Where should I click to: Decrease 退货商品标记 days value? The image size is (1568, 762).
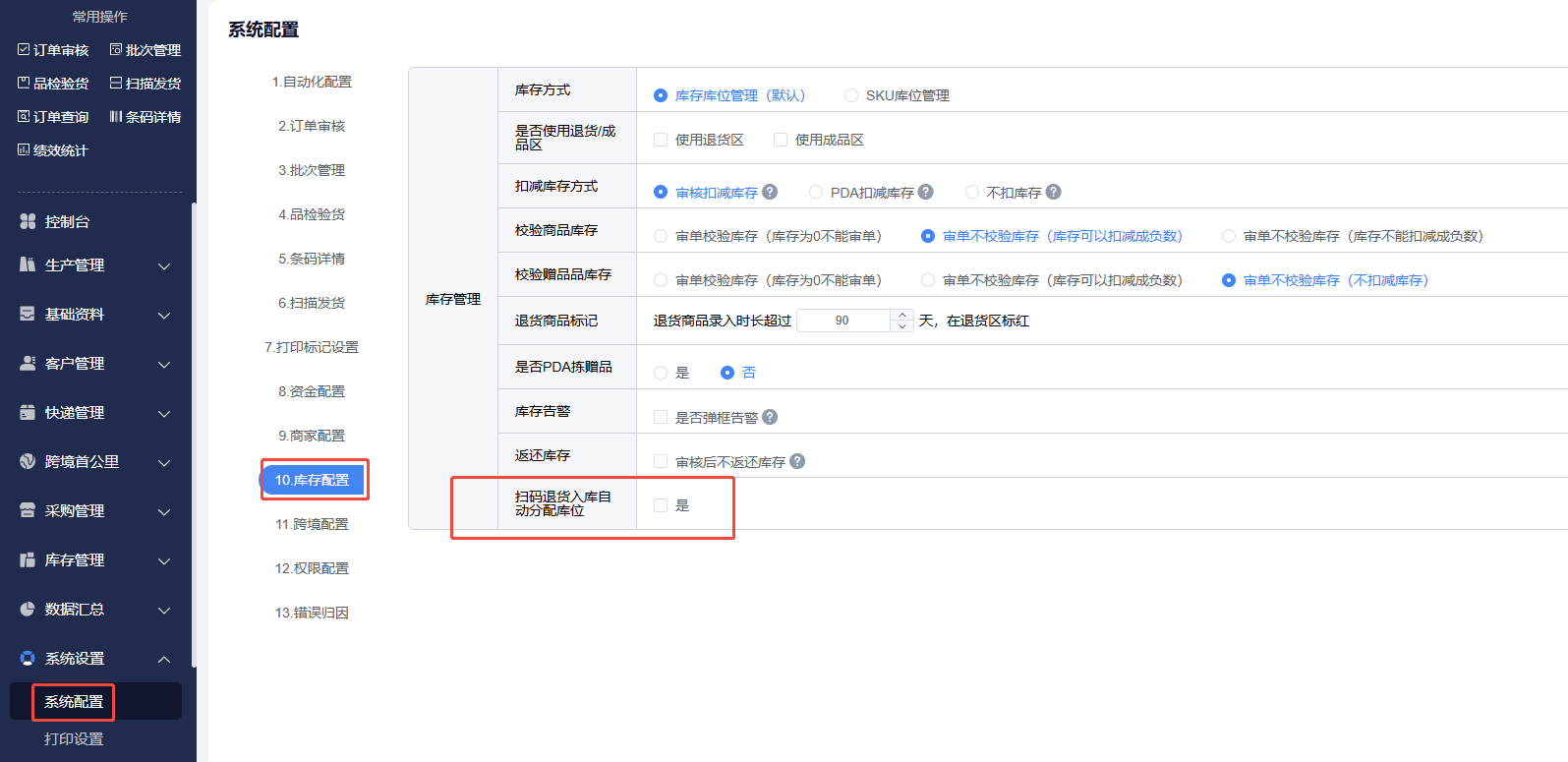click(902, 326)
